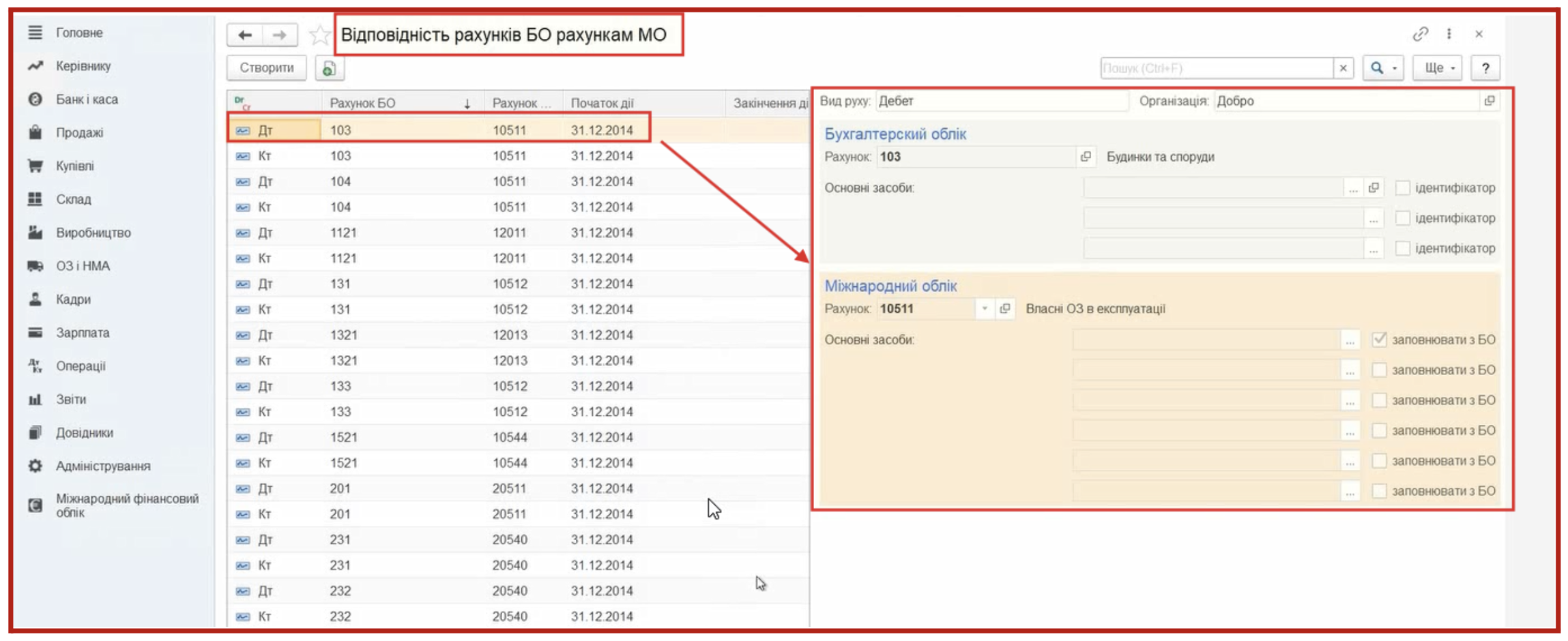This screenshot has width=1568, height=641.
Task: Click the Створити button
Action: (267, 68)
